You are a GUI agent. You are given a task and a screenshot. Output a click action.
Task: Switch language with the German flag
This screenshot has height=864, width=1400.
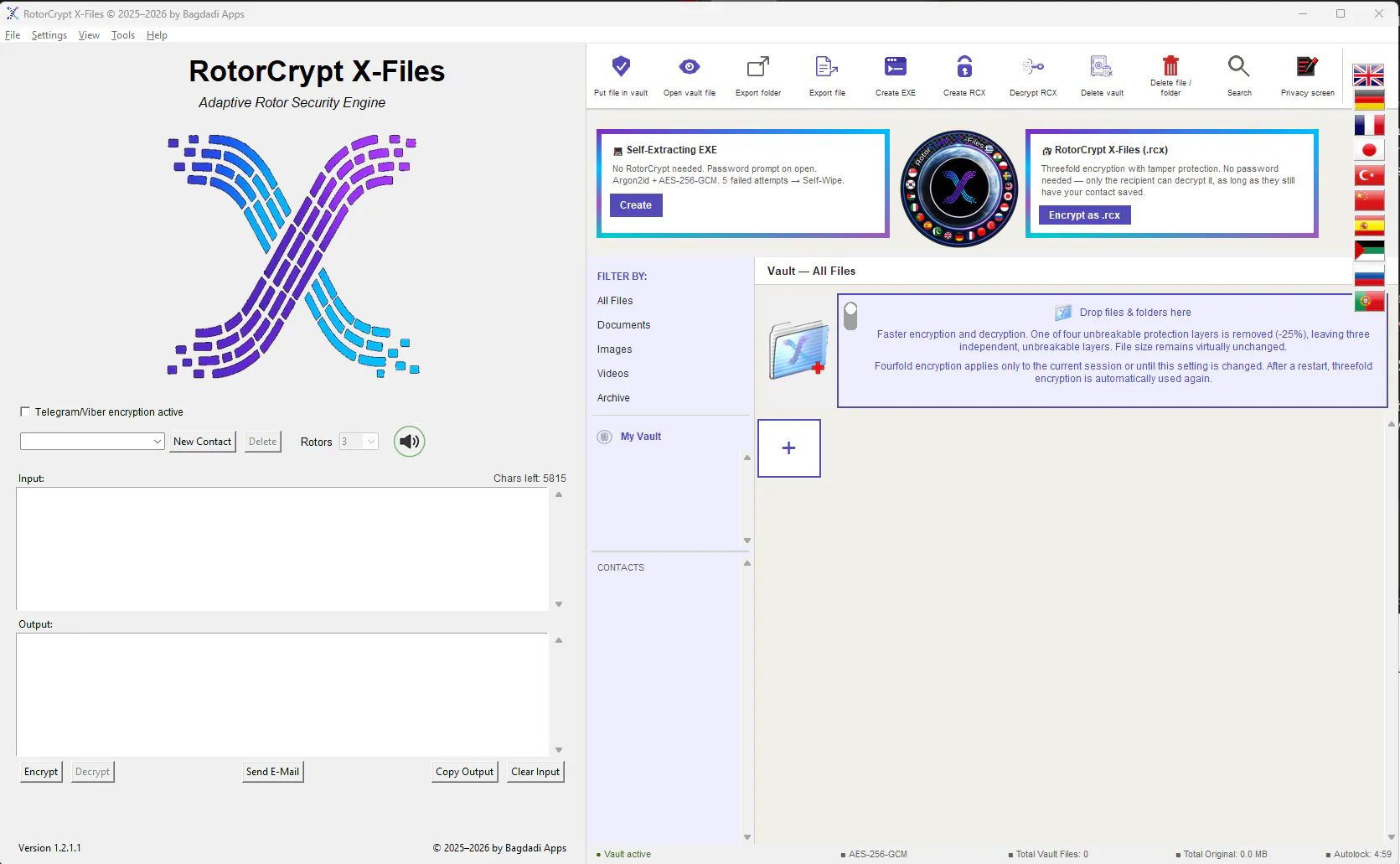pyautogui.click(x=1369, y=100)
